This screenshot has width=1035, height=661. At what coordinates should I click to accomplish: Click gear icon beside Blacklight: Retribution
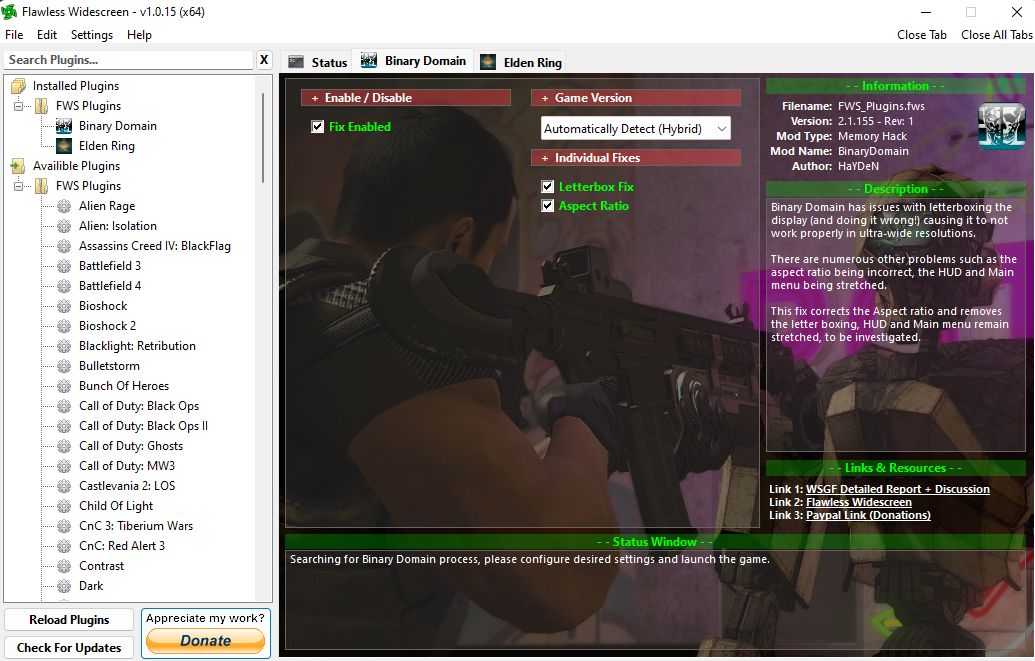coord(64,346)
